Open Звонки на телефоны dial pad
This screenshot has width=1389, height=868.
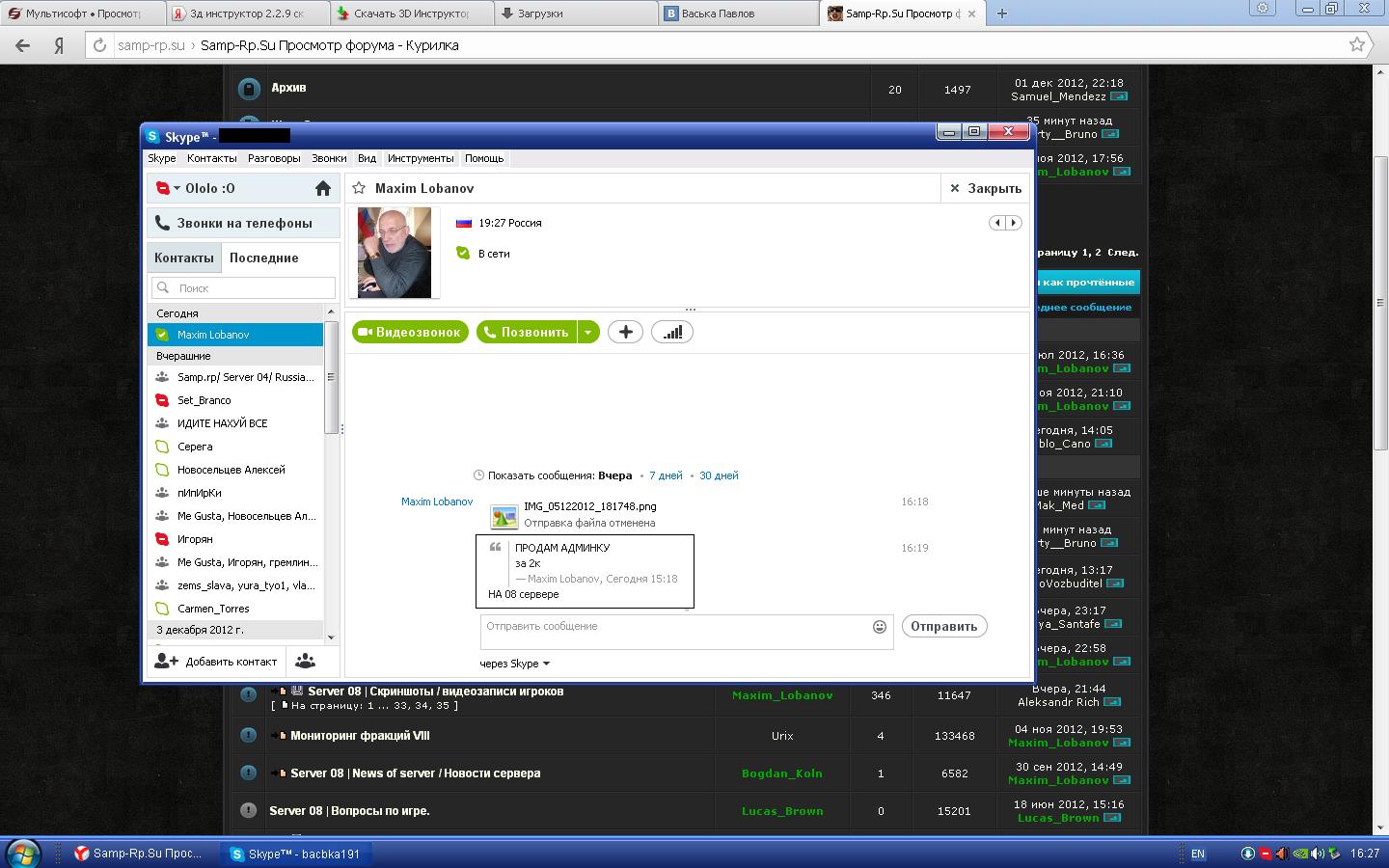coord(243,223)
